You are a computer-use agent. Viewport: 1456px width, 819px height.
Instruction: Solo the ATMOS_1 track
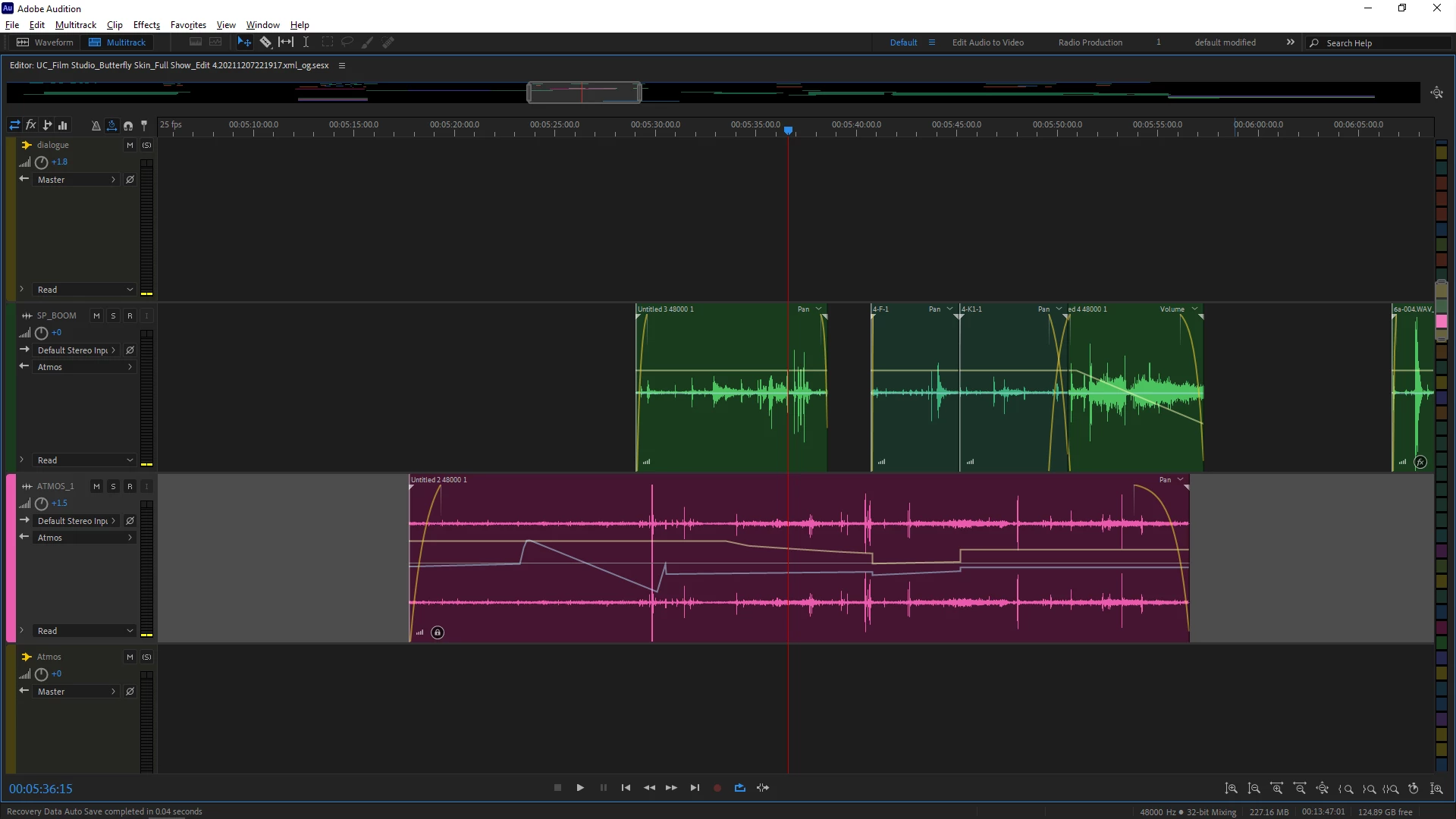point(113,486)
